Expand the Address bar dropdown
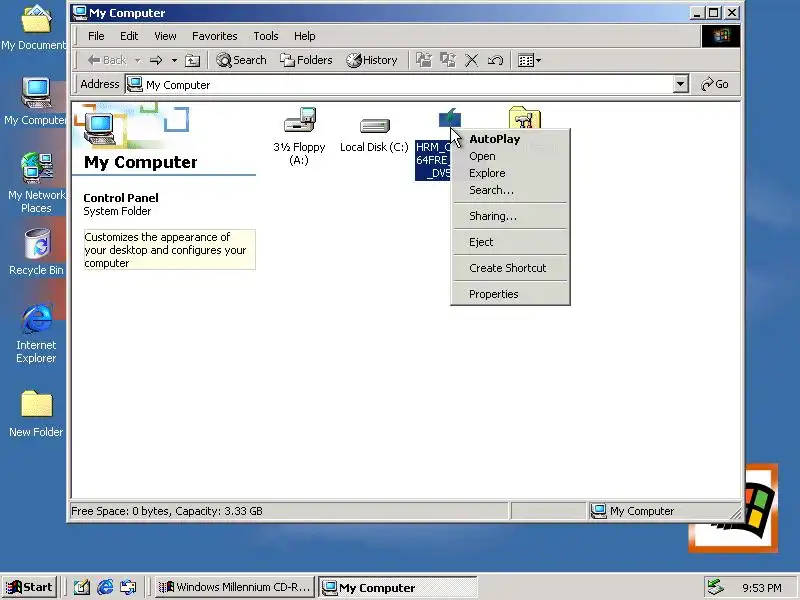Viewport: 800px width, 600px height. pos(680,84)
